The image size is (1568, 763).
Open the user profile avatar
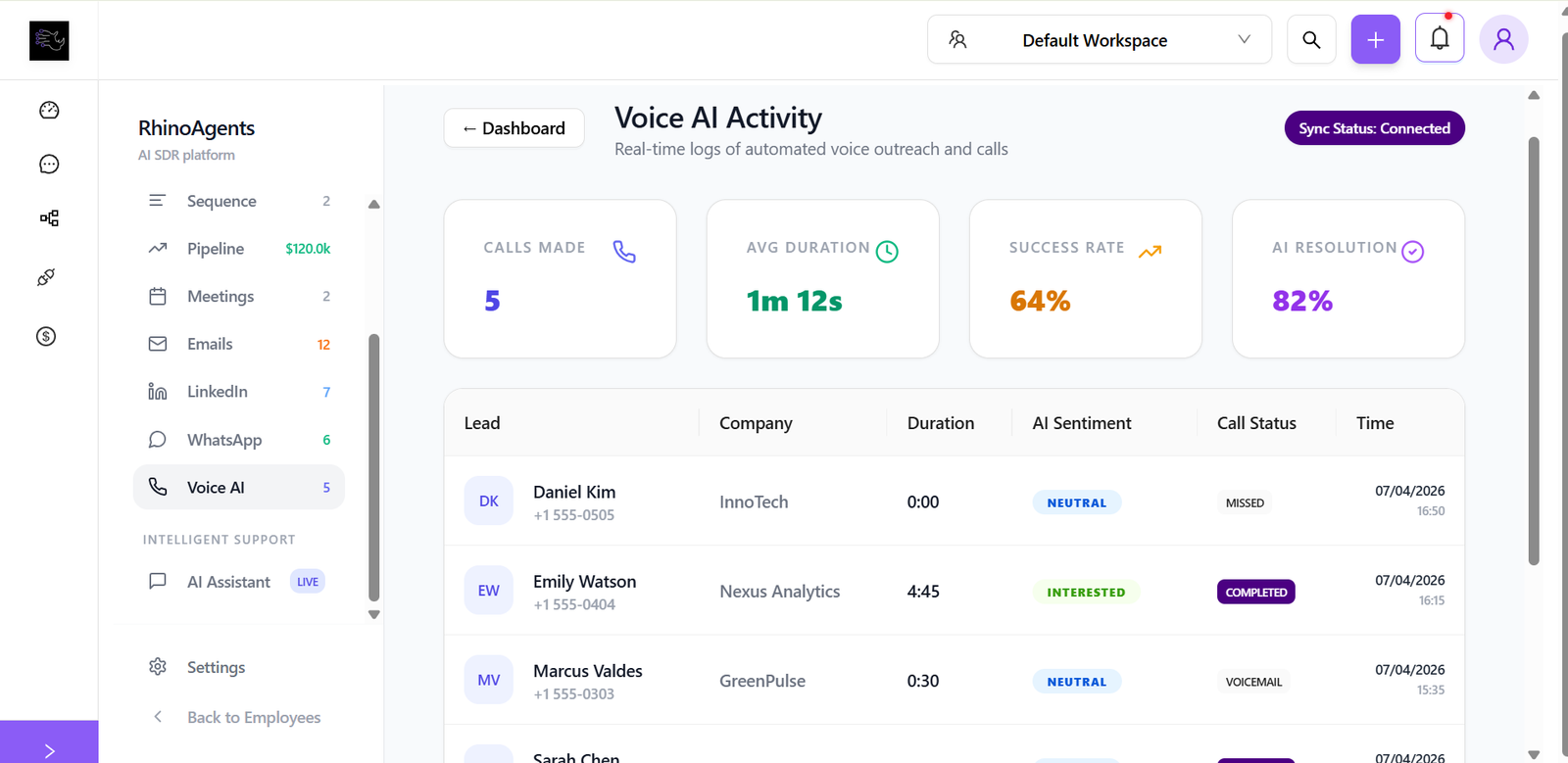(x=1504, y=40)
